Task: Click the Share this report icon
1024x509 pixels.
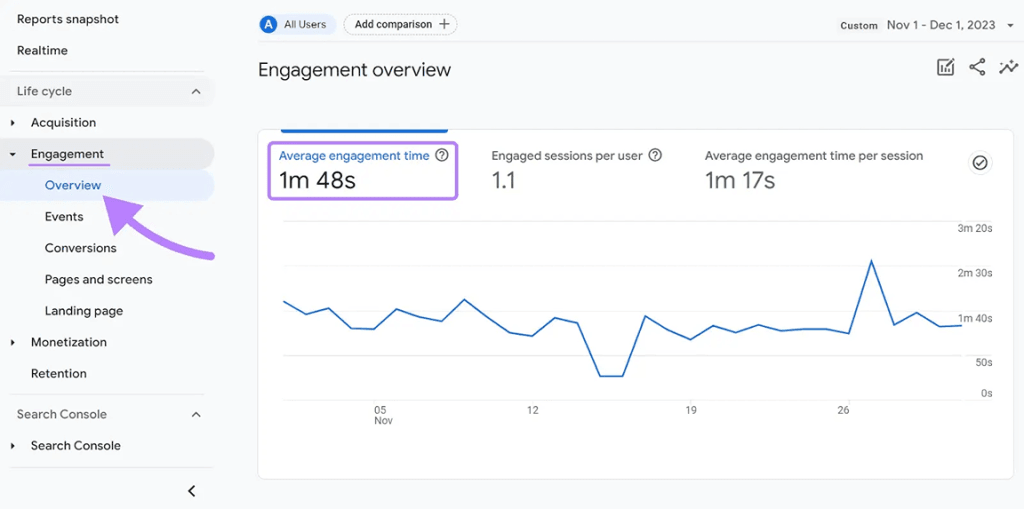Action: point(977,68)
